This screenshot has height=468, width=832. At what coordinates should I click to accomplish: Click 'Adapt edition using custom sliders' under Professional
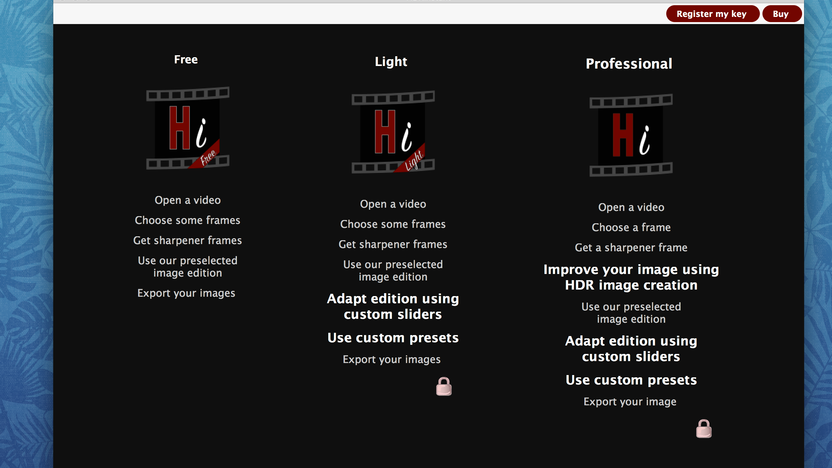click(631, 349)
